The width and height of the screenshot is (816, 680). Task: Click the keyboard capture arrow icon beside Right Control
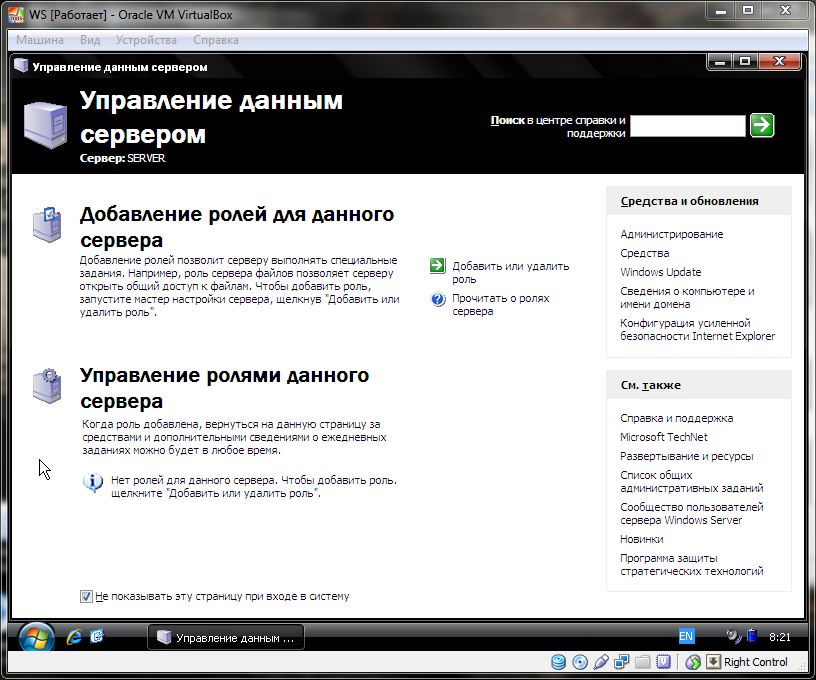tap(713, 662)
